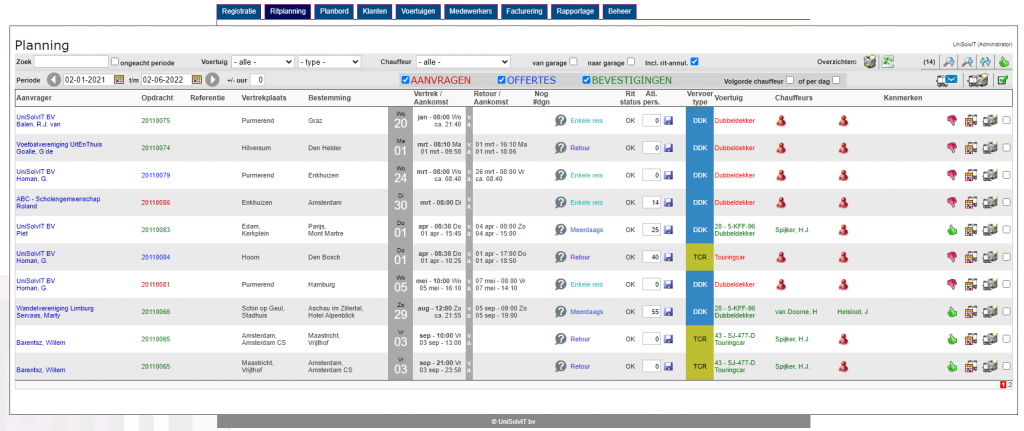Click the help question mark in the Graz row
1024x431 pixels.
[560, 120]
